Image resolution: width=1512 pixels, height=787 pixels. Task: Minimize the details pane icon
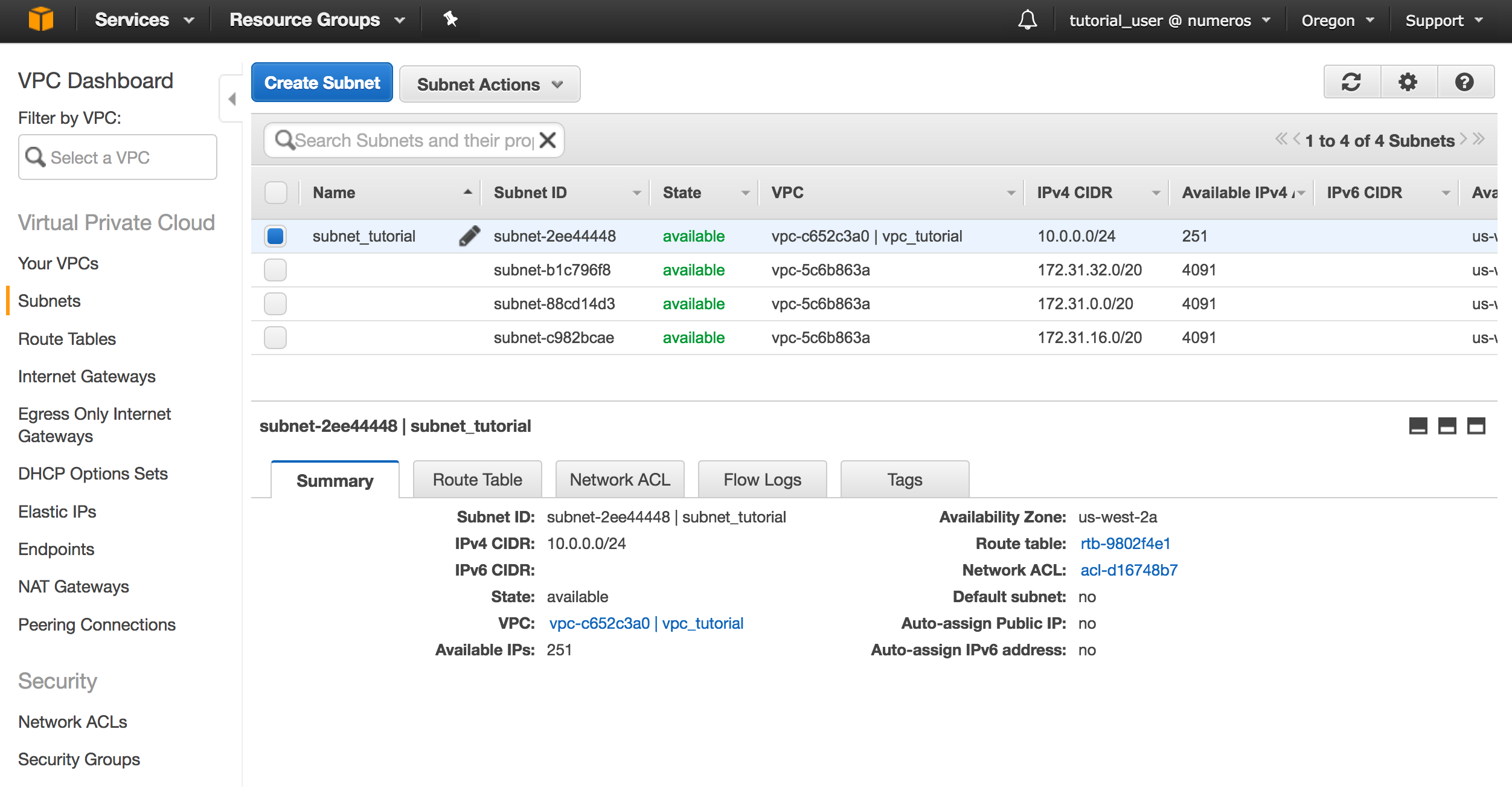pyautogui.click(x=1418, y=426)
